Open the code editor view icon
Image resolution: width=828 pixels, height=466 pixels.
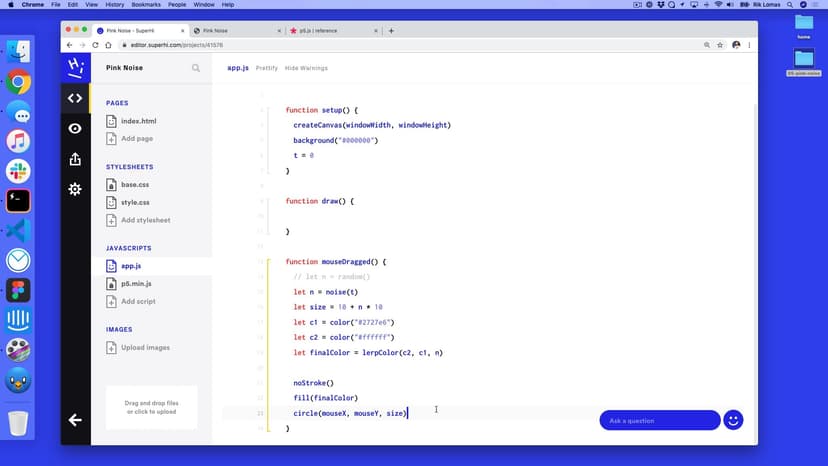tap(75, 98)
